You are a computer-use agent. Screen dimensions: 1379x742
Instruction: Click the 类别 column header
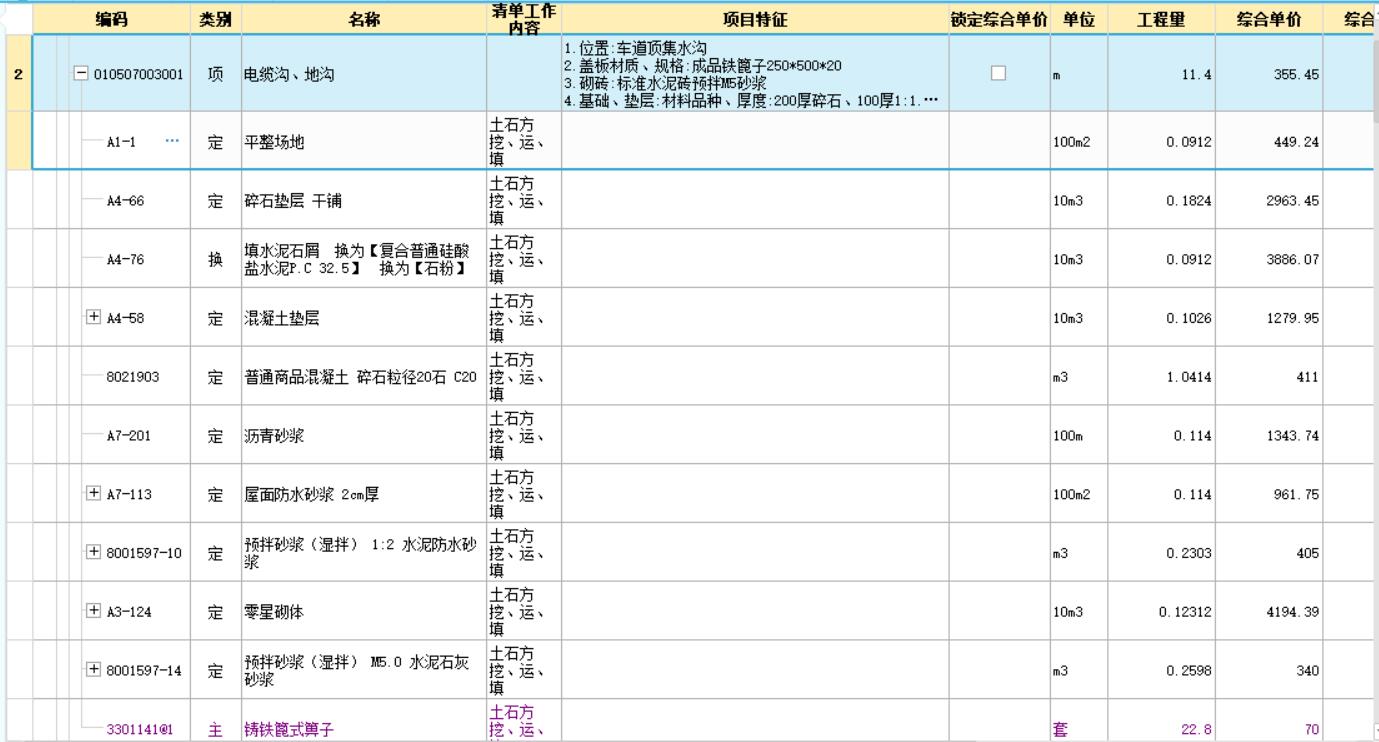tap(215, 19)
